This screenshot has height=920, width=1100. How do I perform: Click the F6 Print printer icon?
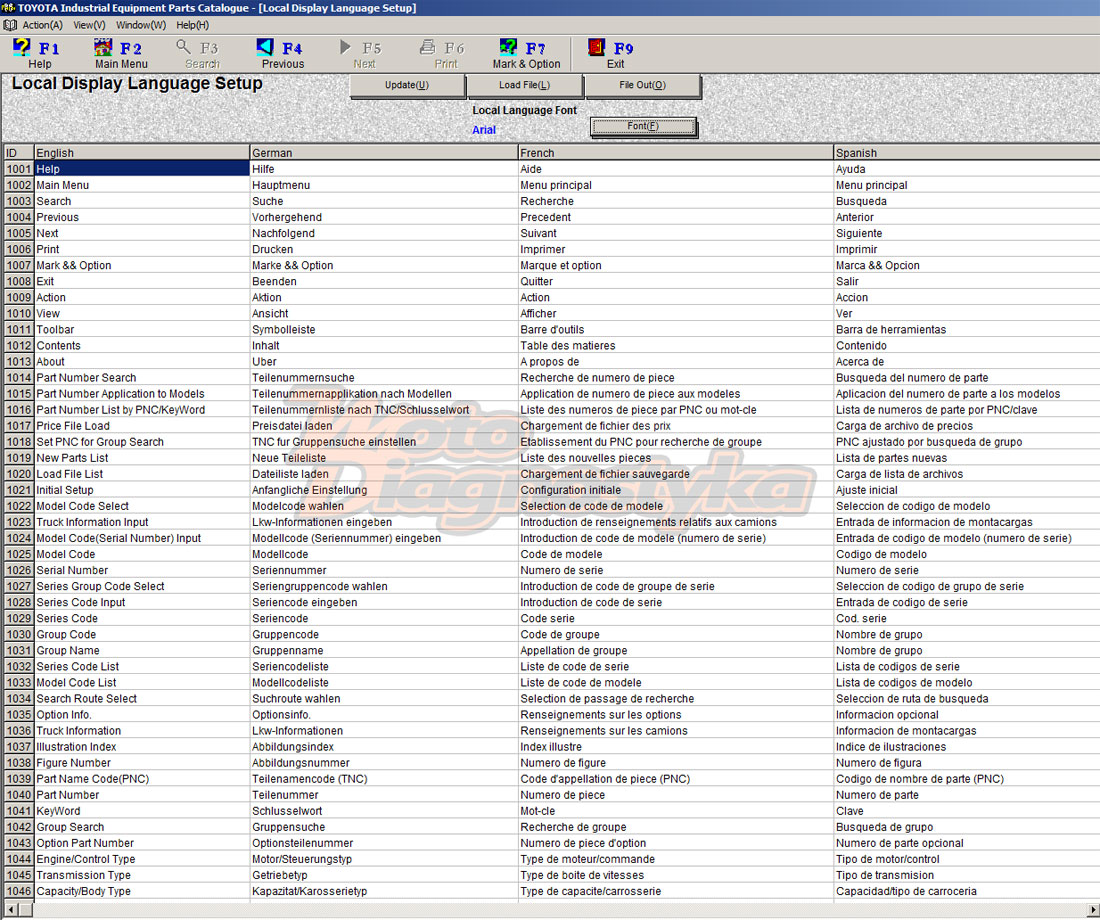click(x=427, y=47)
